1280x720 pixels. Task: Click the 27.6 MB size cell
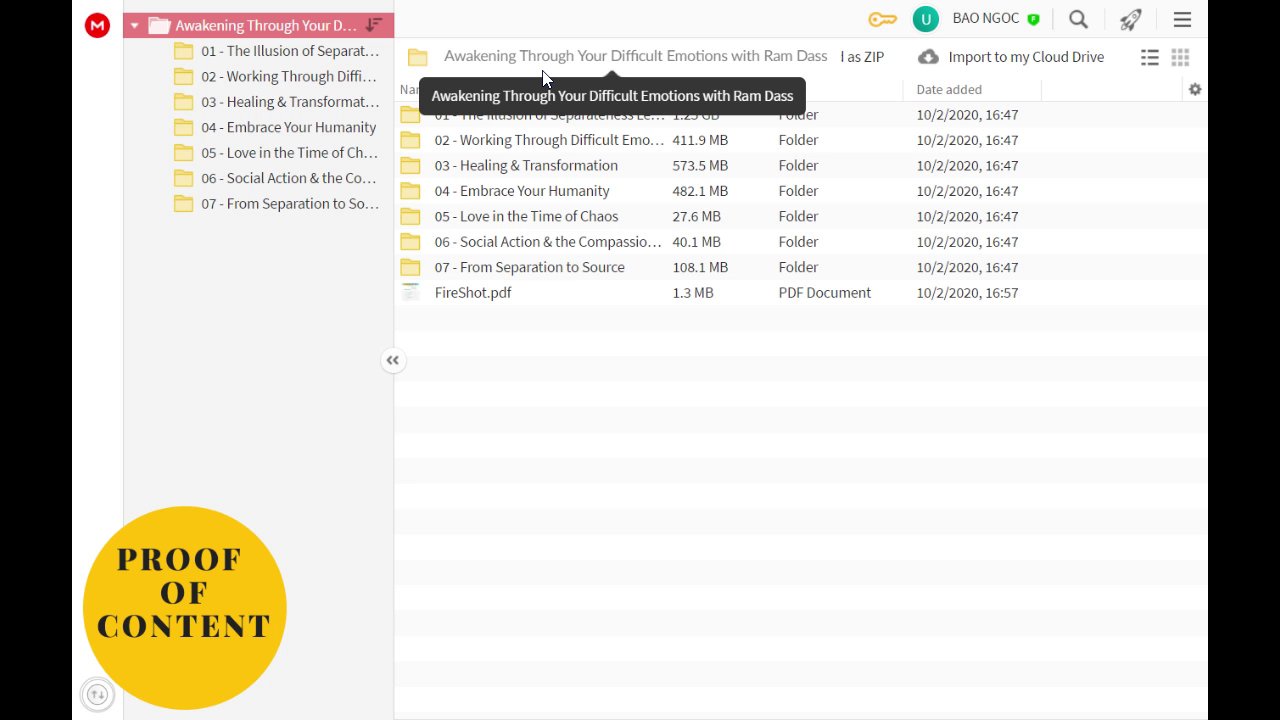point(696,216)
